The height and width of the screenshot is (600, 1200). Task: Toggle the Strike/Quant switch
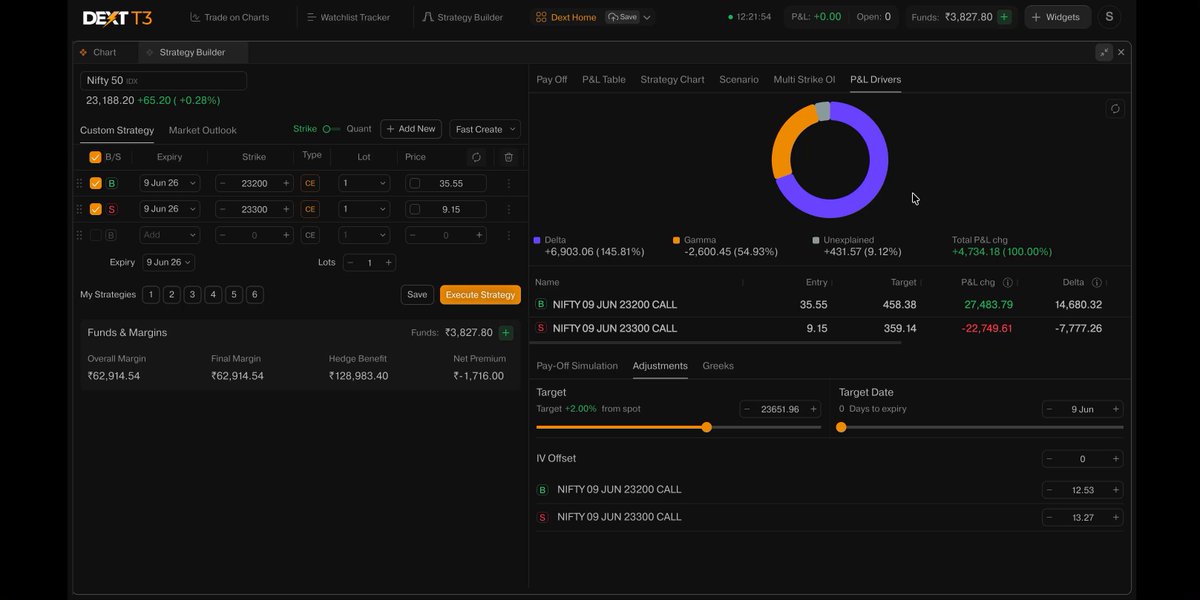tap(331, 129)
